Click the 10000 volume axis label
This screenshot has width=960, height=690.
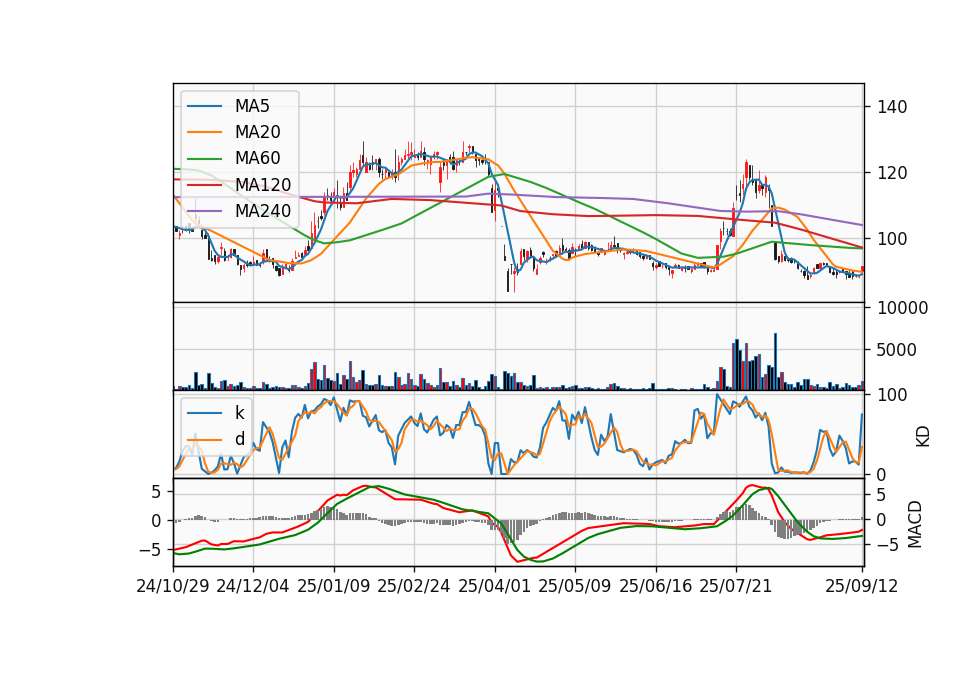(x=902, y=308)
